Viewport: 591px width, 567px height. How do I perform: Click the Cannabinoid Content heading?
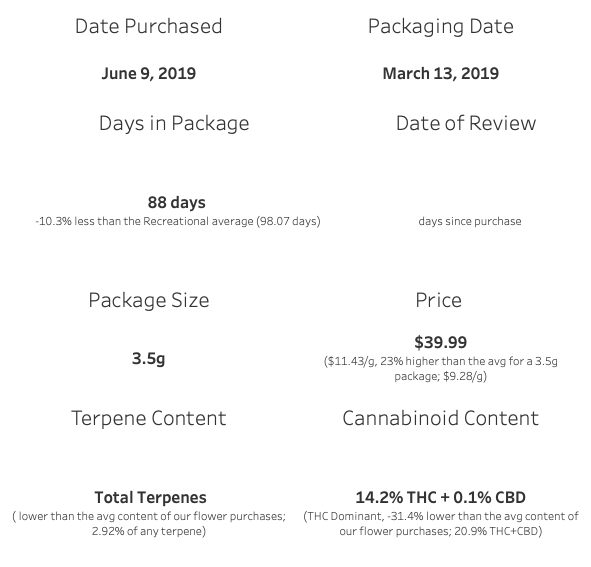pyautogui.click(x=441, y=418)
